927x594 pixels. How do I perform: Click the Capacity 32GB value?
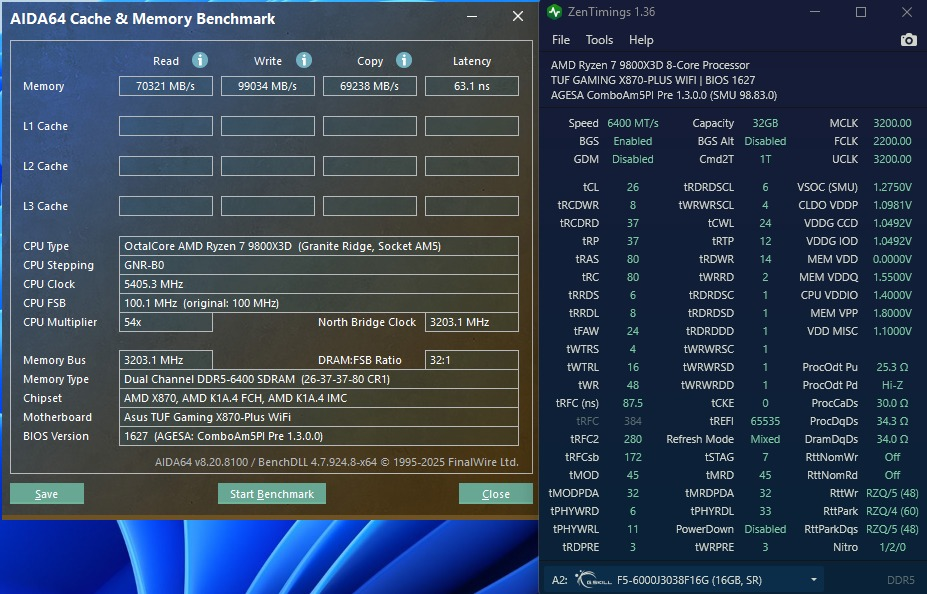click(x=765, y=123)
